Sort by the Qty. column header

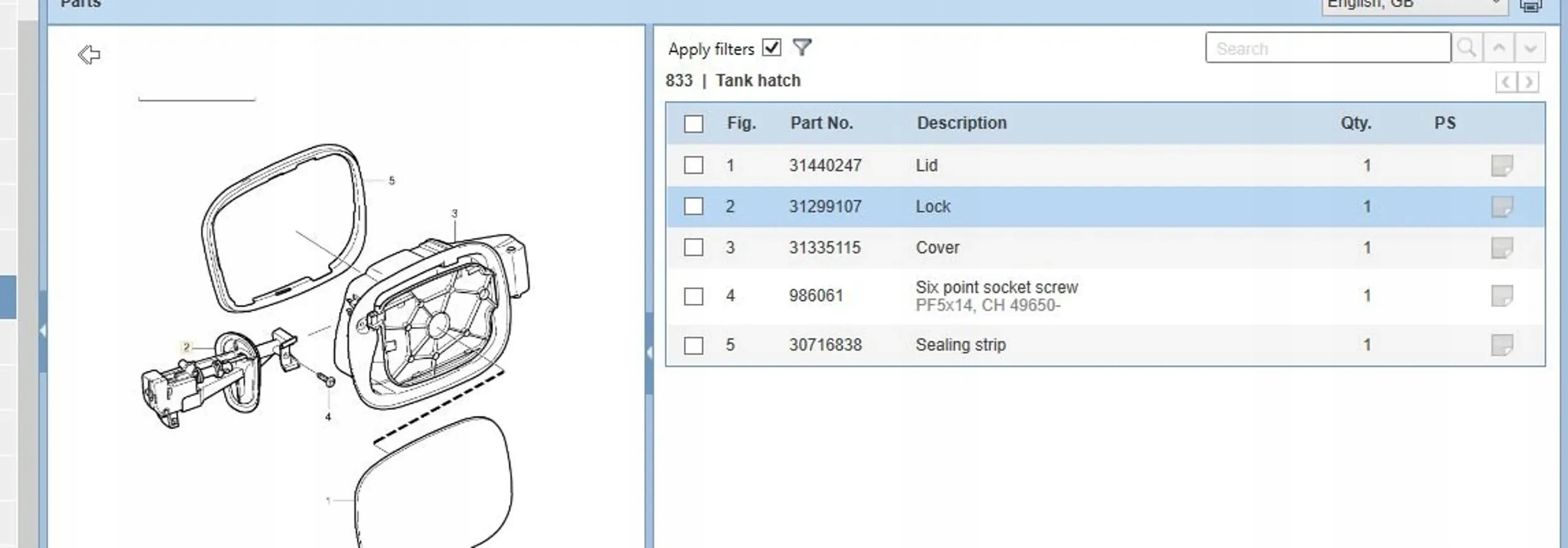[x=1356, y=123]
